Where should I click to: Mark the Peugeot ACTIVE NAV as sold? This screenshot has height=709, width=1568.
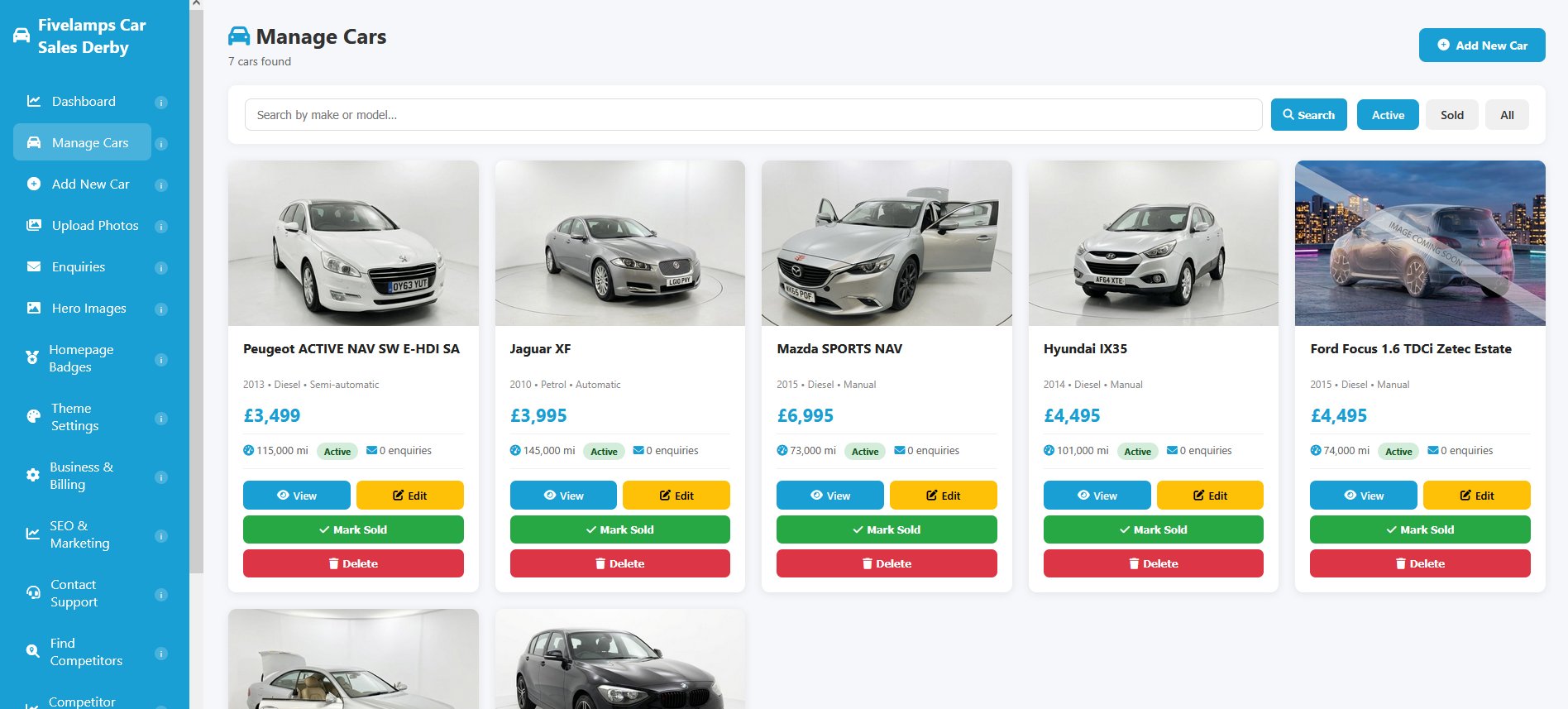pos(353,529)
